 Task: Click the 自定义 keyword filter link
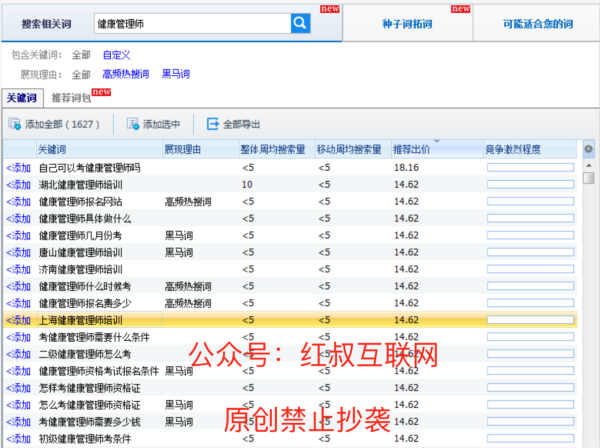pyautogui.click(x=117, y=57)
